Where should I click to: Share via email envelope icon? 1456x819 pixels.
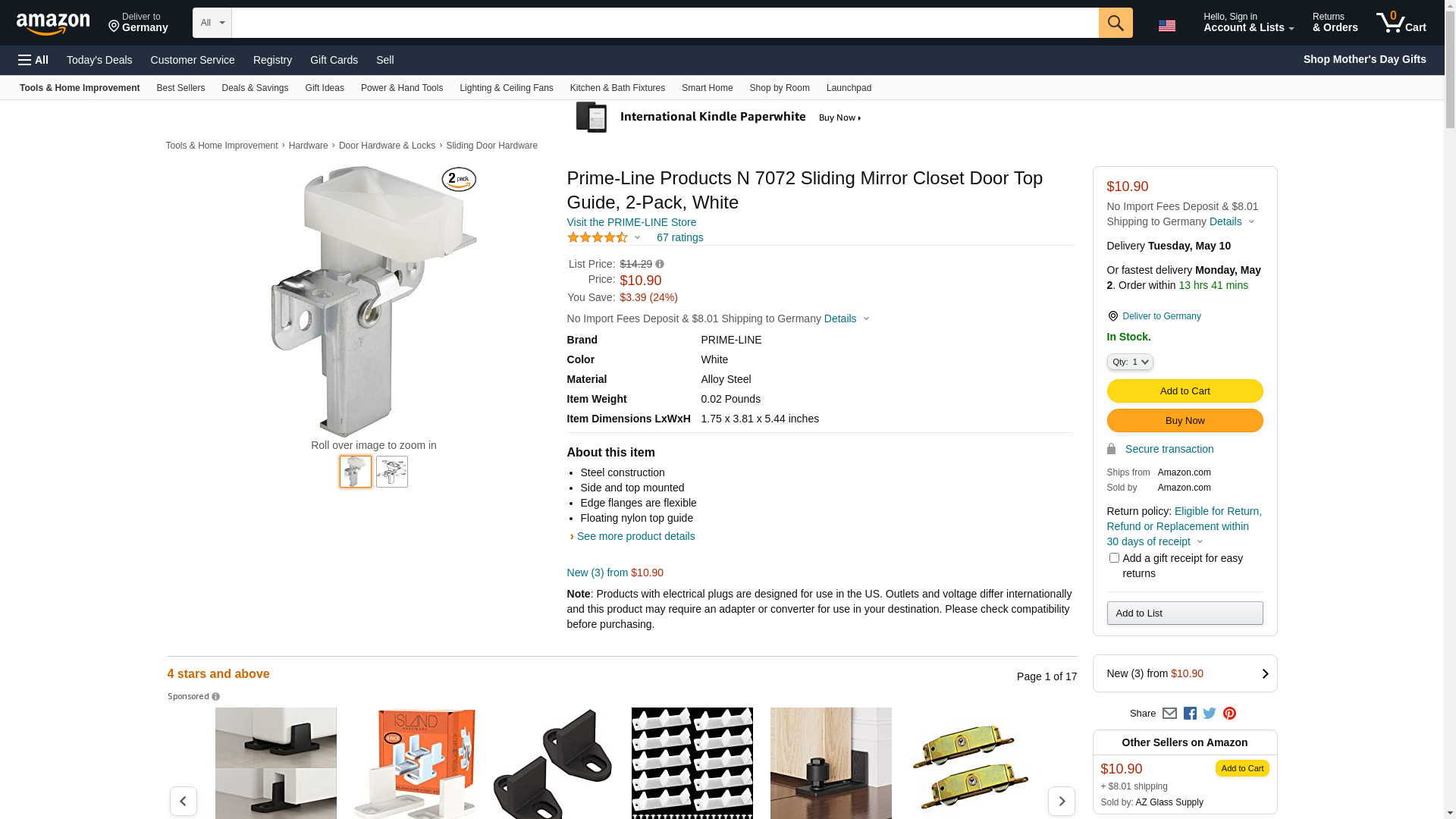[x=1169, y=714]
